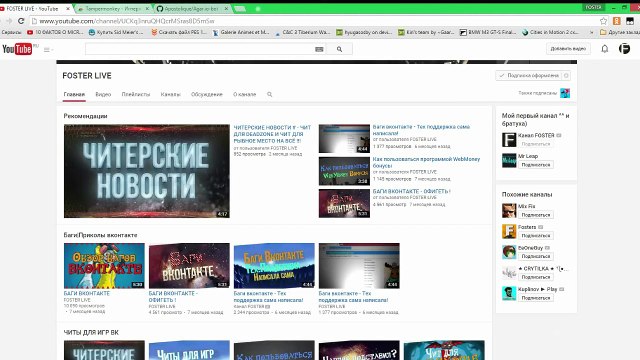Open the account avatar menu

point(624,49)
